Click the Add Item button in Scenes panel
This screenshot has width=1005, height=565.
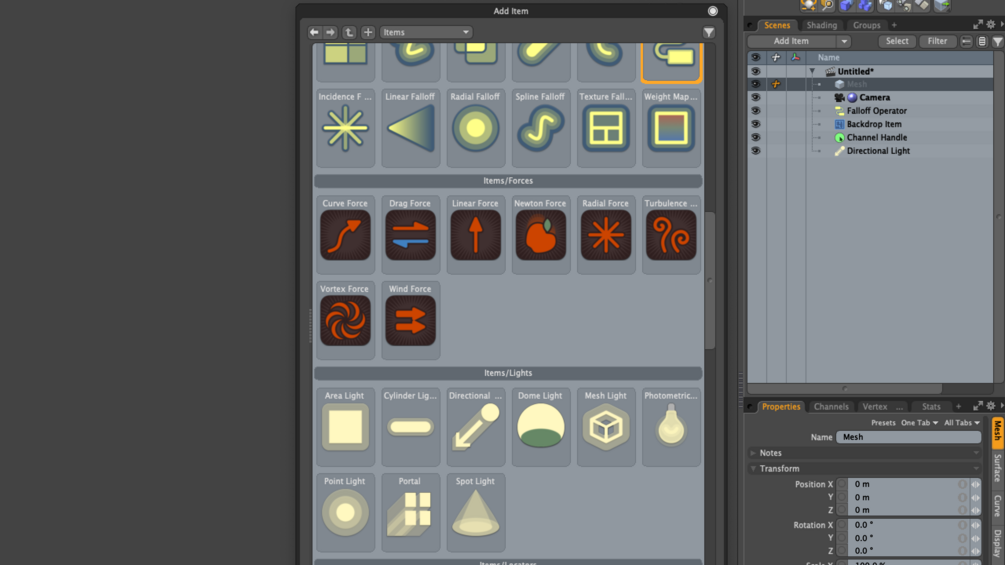coord(792,41)
